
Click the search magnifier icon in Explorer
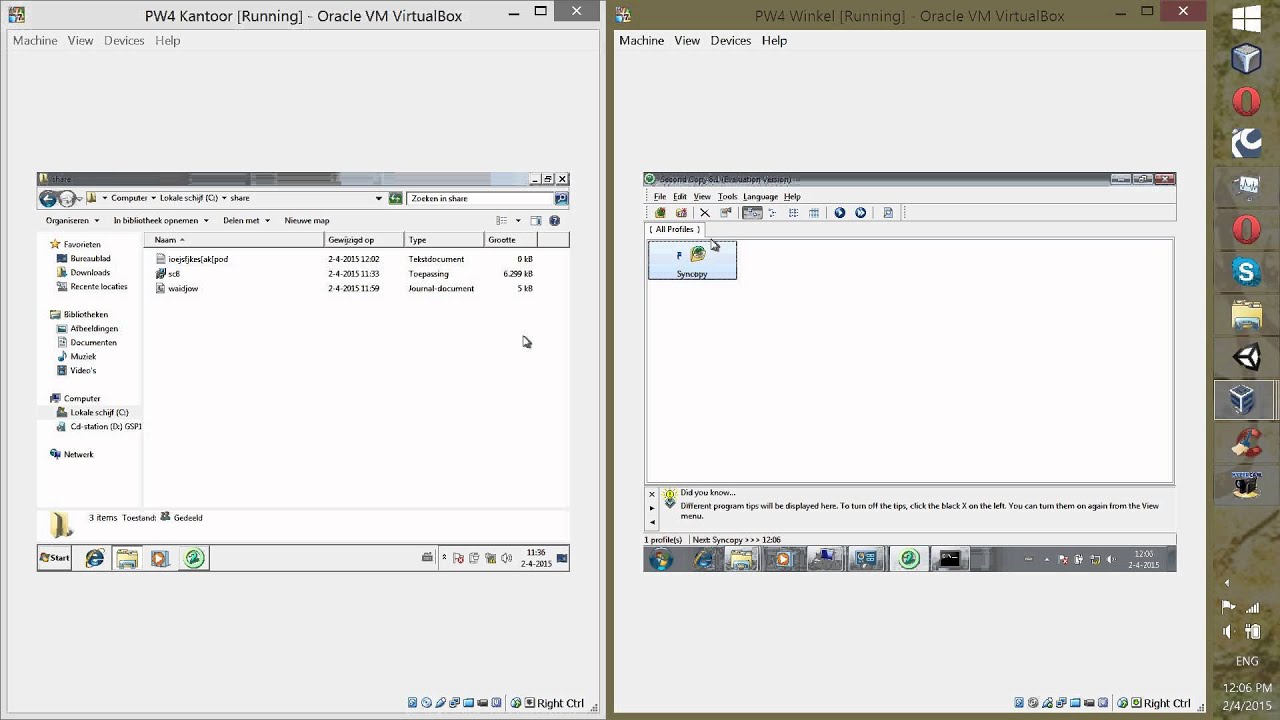[x=561, y=198]
